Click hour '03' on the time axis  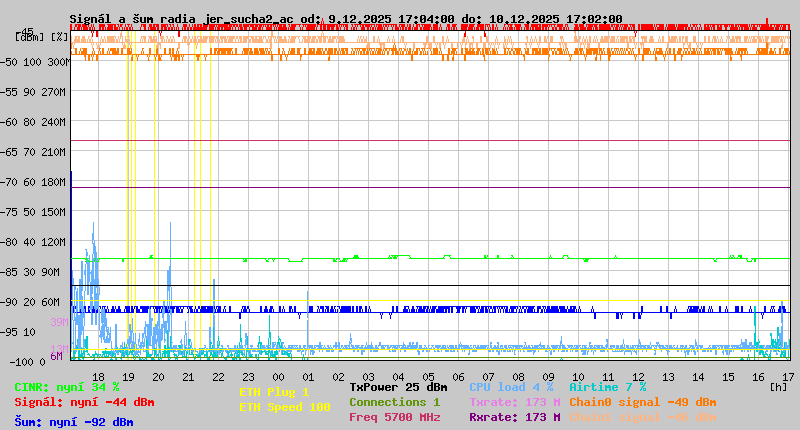click(x=368, y=377)
